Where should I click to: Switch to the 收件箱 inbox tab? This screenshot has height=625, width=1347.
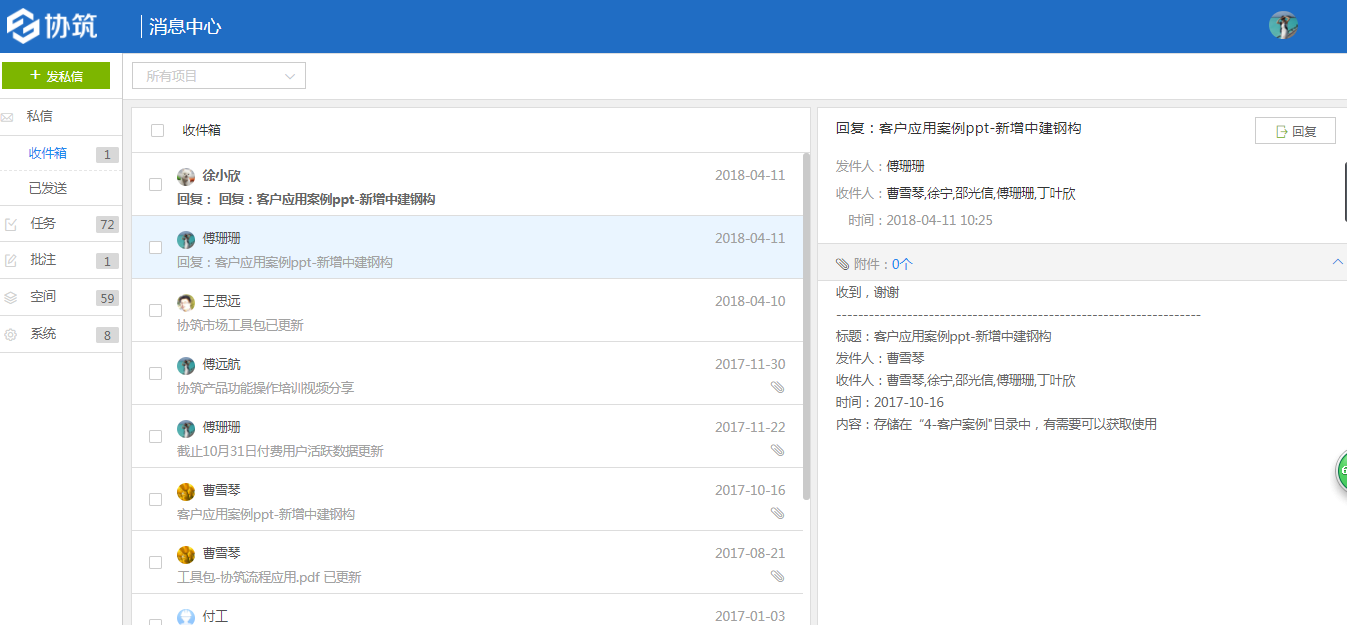(48, 153)
